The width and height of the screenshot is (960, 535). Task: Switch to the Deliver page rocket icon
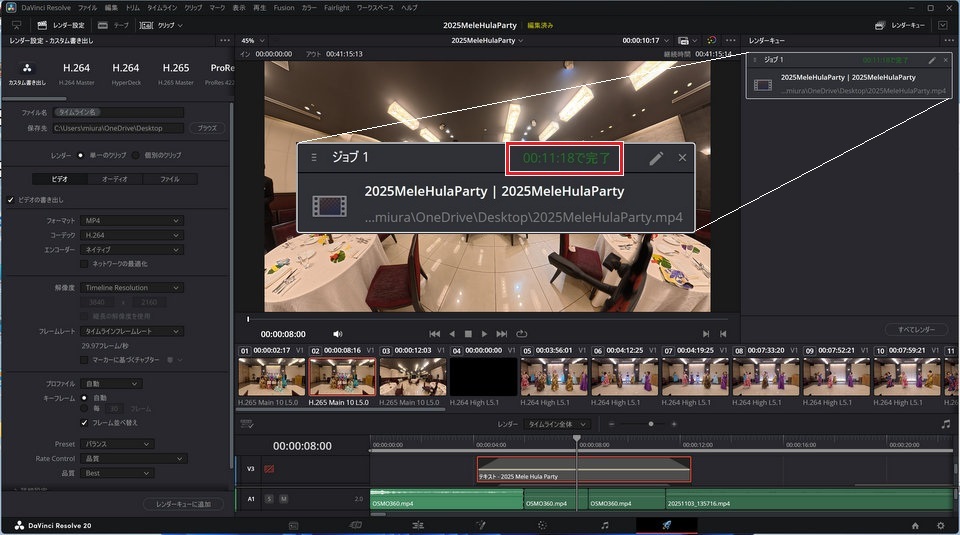666,524
